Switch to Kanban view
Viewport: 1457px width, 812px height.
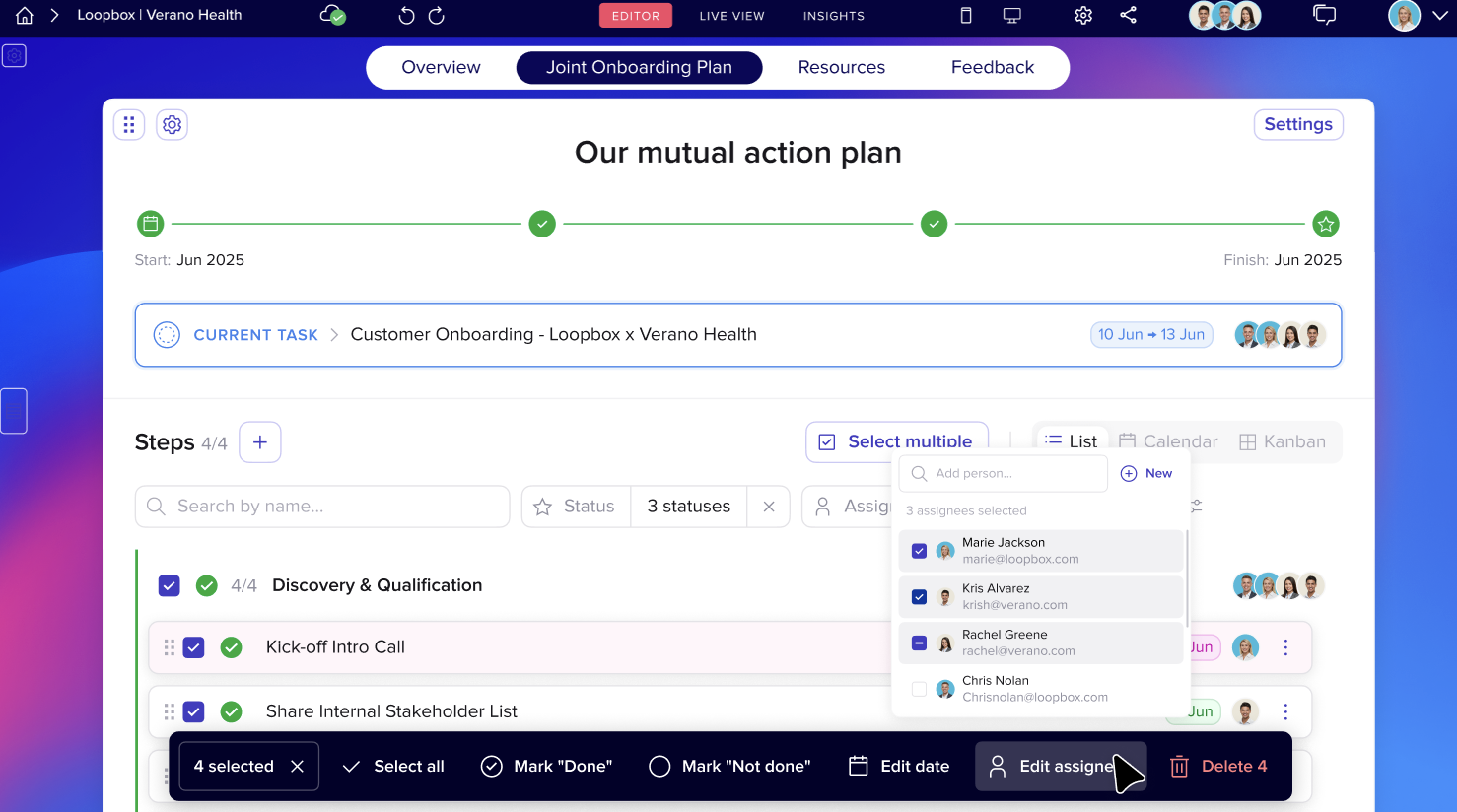coord(1283,441)
